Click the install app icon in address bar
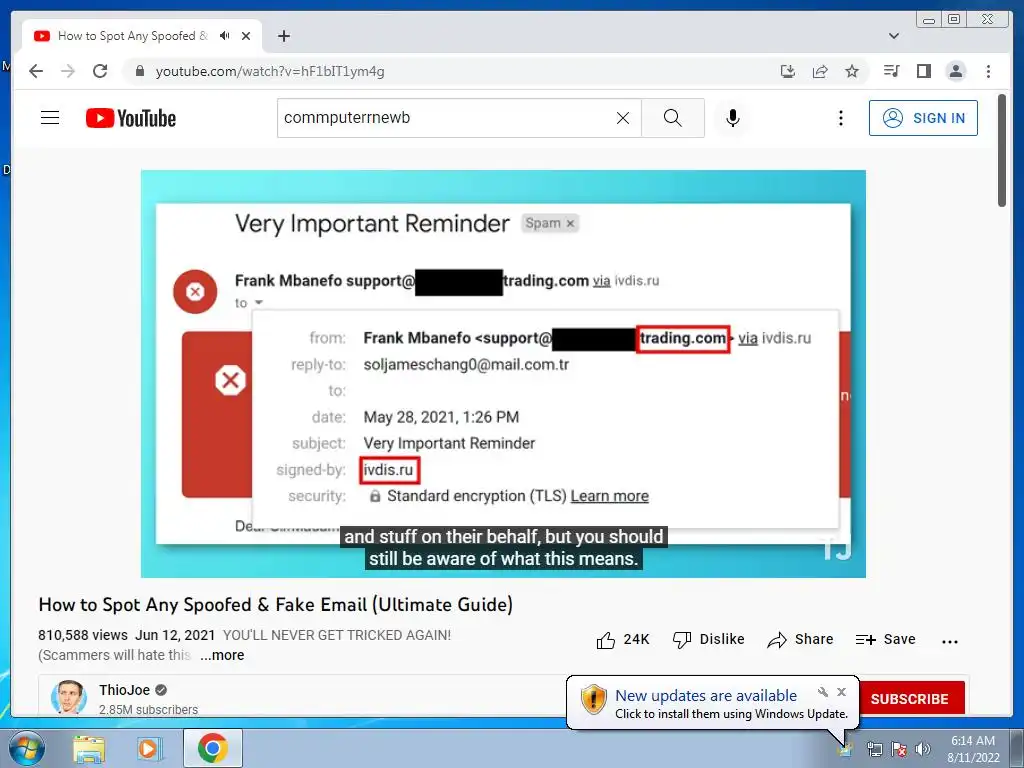Viewport: 1024px width, 768px height. click(788, 71)
